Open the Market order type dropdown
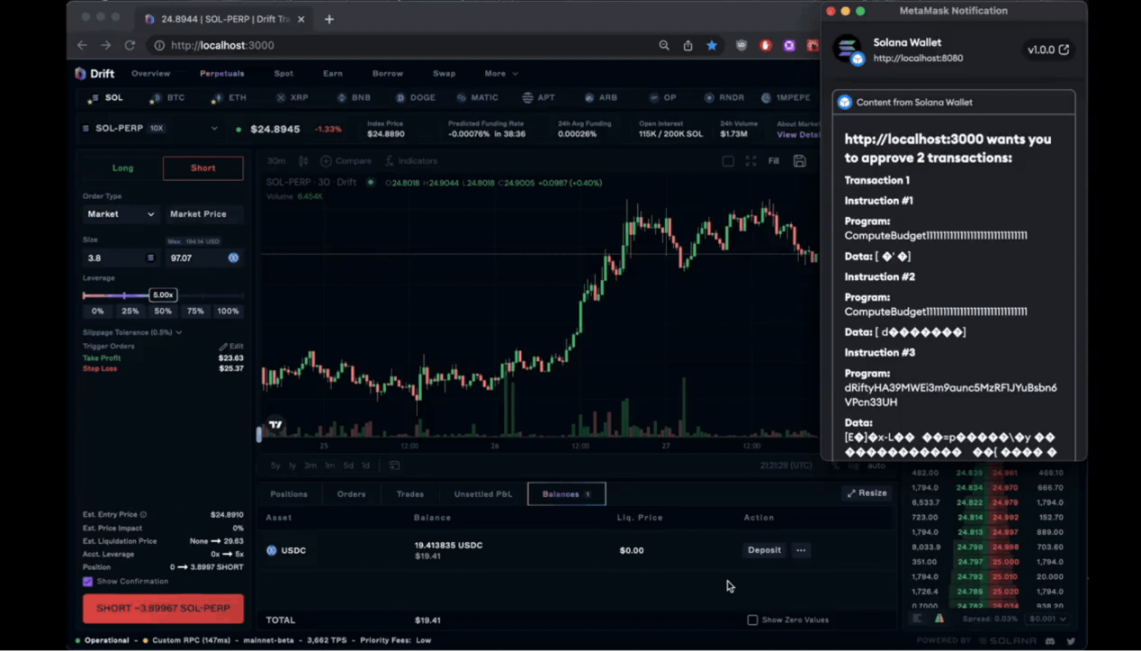 tap(121, 214)
